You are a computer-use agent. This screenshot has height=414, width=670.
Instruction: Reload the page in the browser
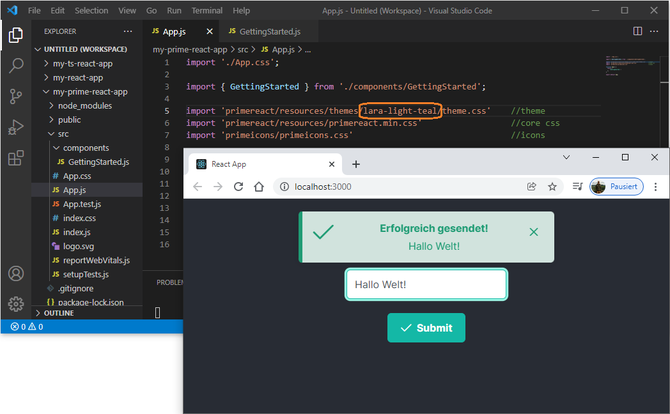(239, 186)
